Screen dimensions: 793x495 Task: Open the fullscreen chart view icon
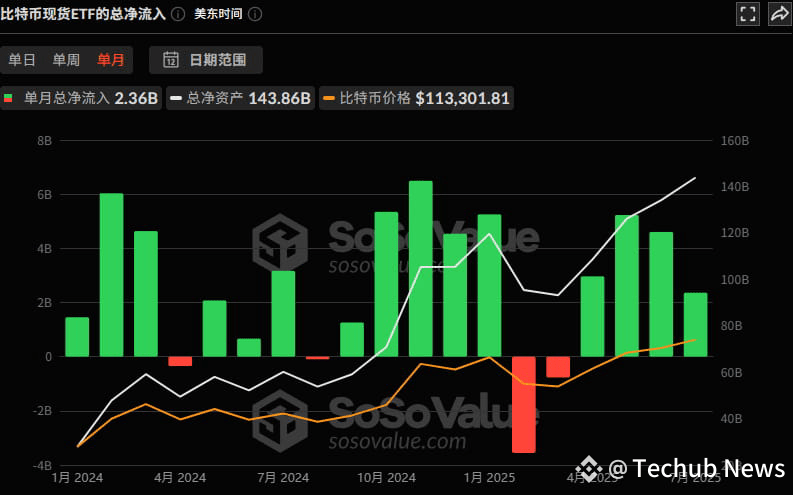[747, 14]
